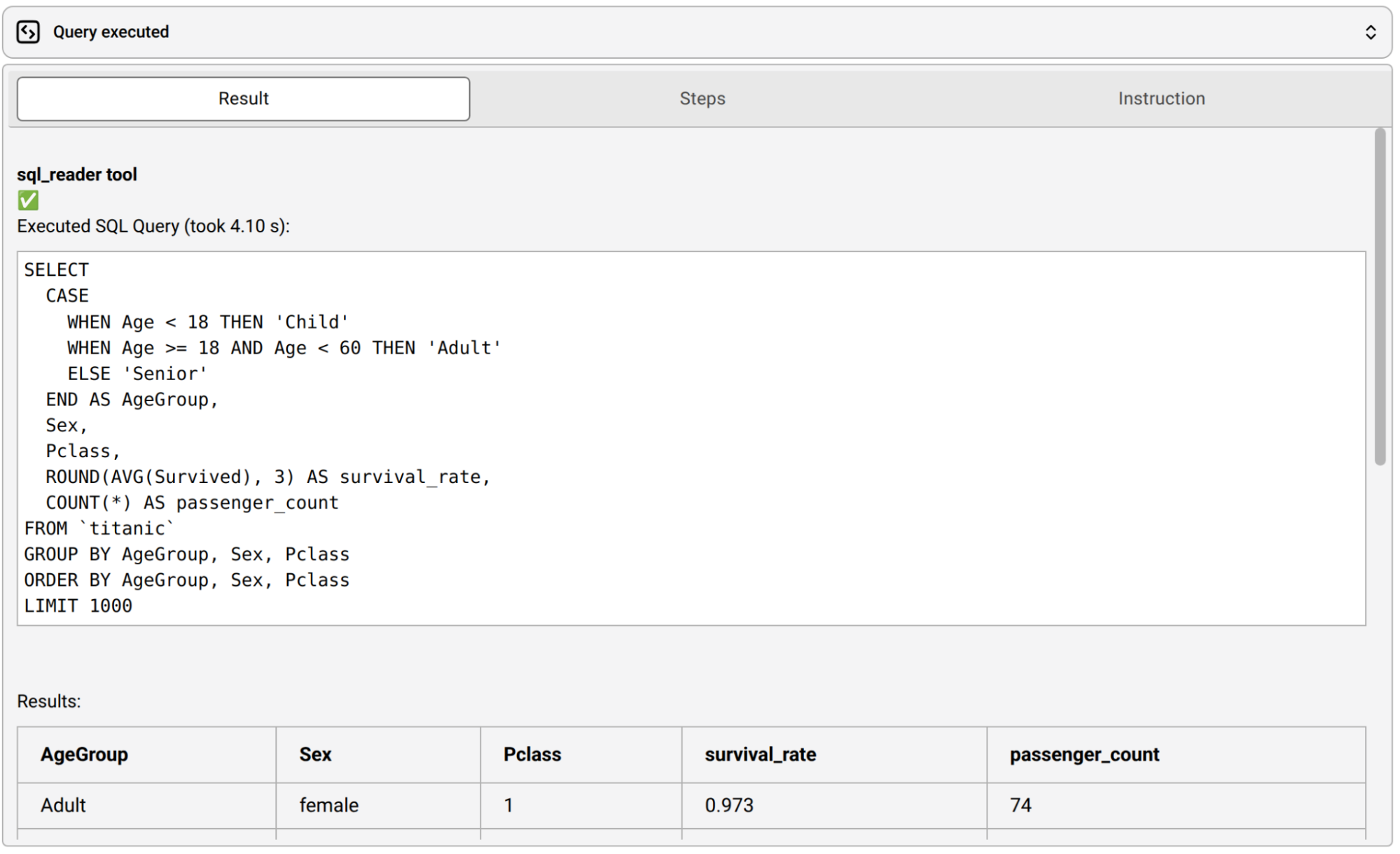Viewport: 1400px width, 854px height.
Task: Click the LIMIT 1000 line in query
Action: [x=78, y=605]
